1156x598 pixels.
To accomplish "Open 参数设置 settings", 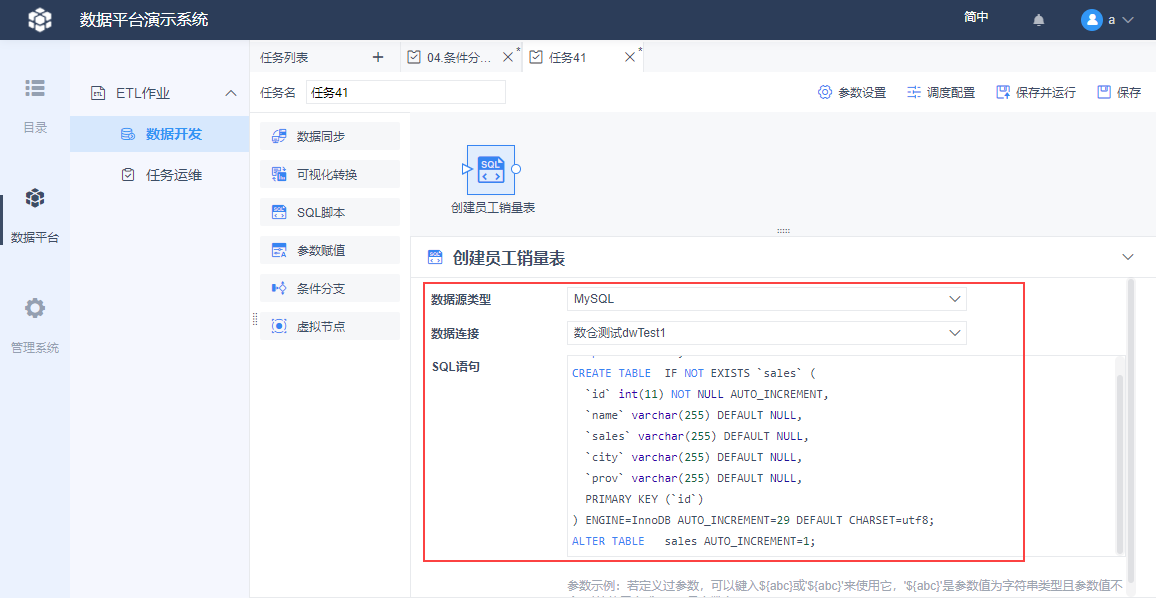I will tap(852, 92).
